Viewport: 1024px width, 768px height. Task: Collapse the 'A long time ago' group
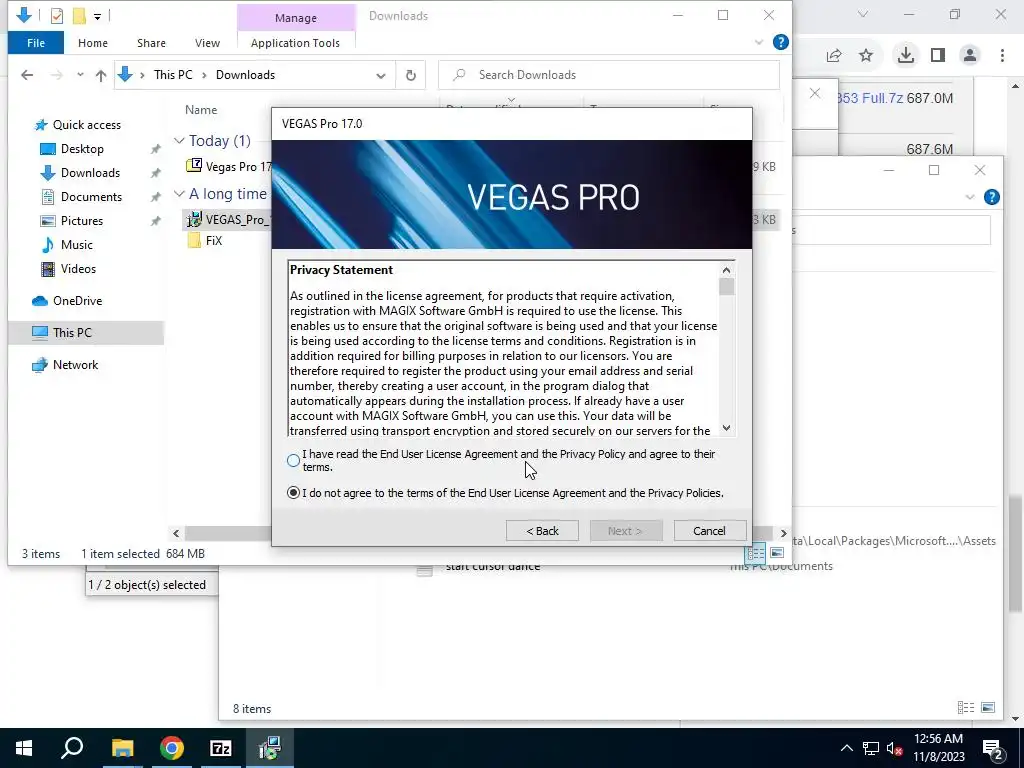(x=179, y=194)
